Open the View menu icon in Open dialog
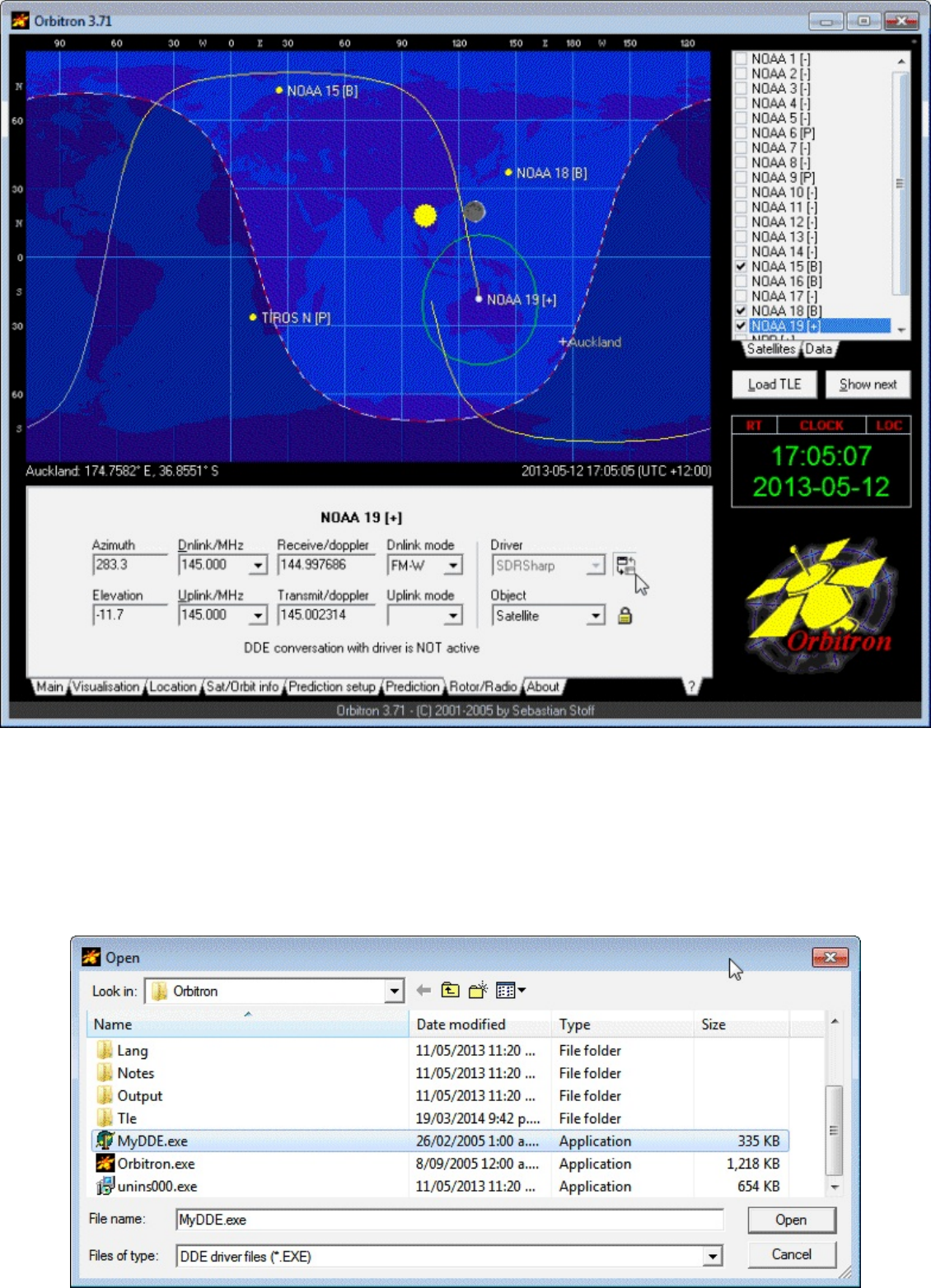The width and height of the screenshot is (931, 1288). [511, 991]
